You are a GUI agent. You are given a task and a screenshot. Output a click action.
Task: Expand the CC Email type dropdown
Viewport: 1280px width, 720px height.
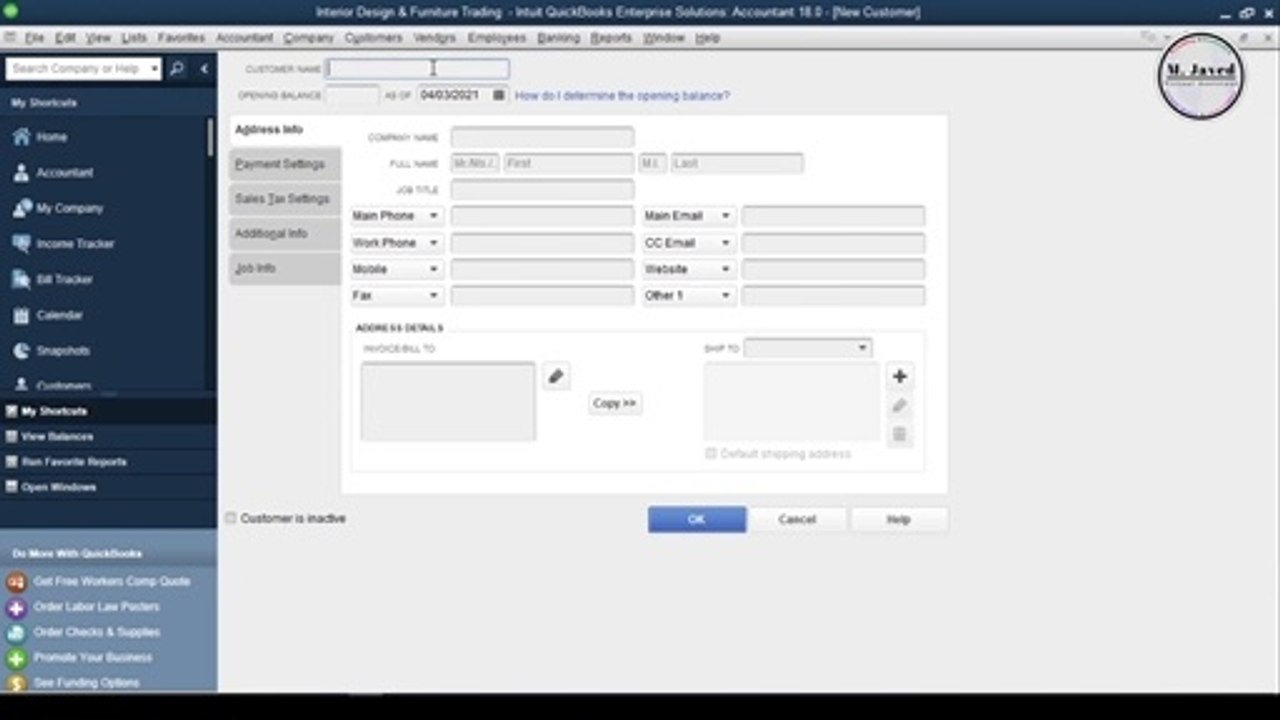tap(725, 243)
